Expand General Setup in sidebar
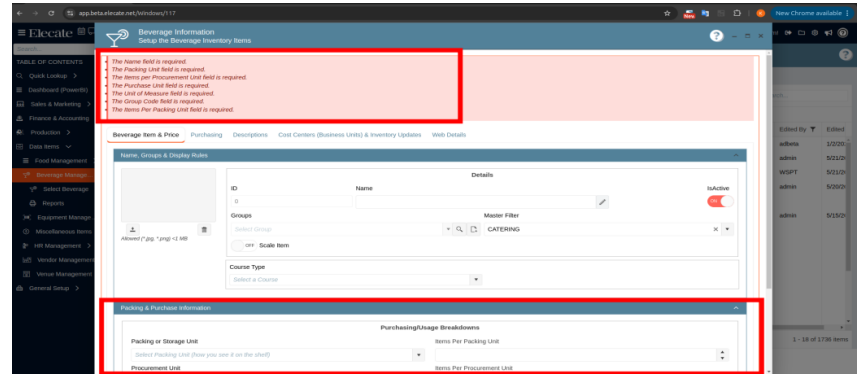This screenshot has height=380, width=868. (x=76, y=288)
